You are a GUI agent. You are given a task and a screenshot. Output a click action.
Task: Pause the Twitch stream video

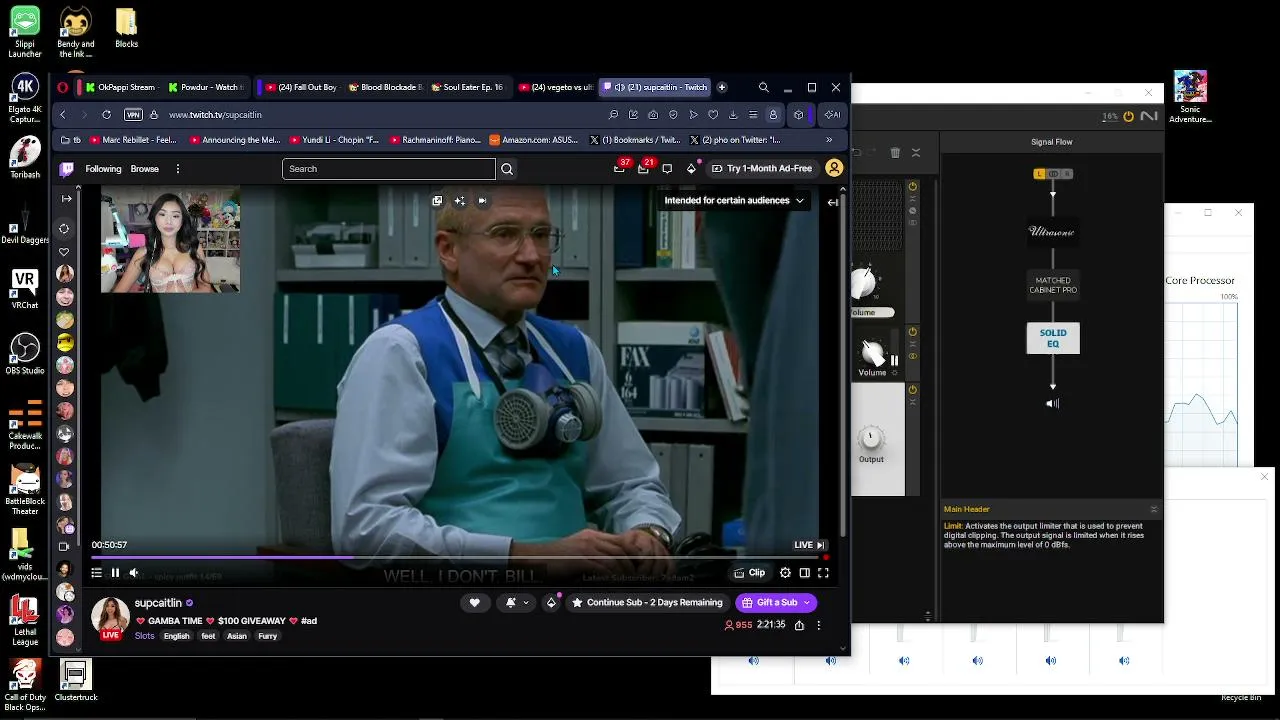coord(115,573)
